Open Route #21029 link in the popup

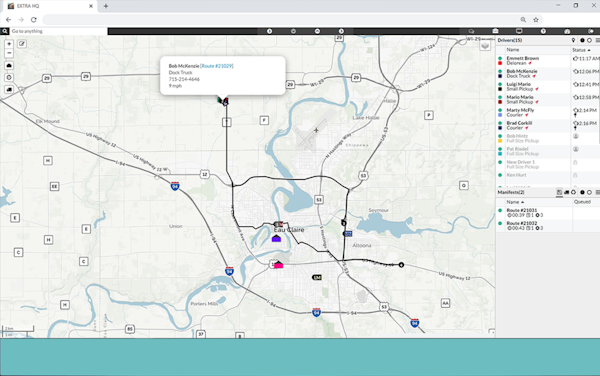[x=217, y=66]
